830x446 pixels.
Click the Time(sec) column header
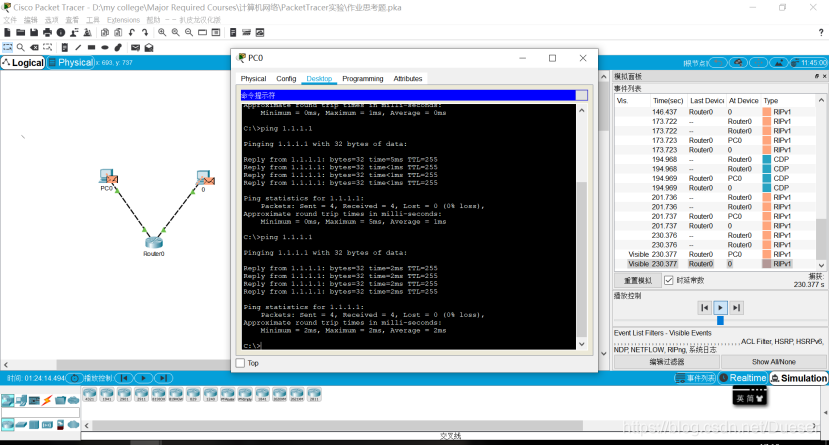668,101
